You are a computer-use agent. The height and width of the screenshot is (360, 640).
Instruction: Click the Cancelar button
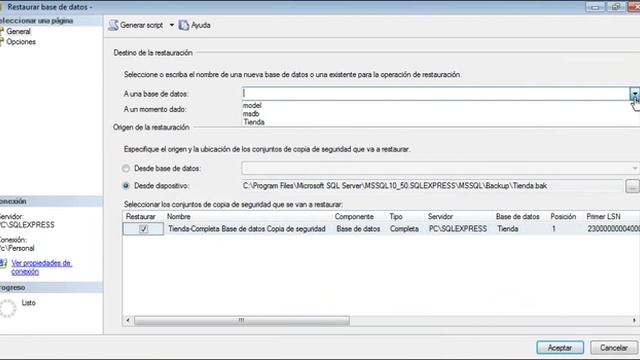point(613,348)
